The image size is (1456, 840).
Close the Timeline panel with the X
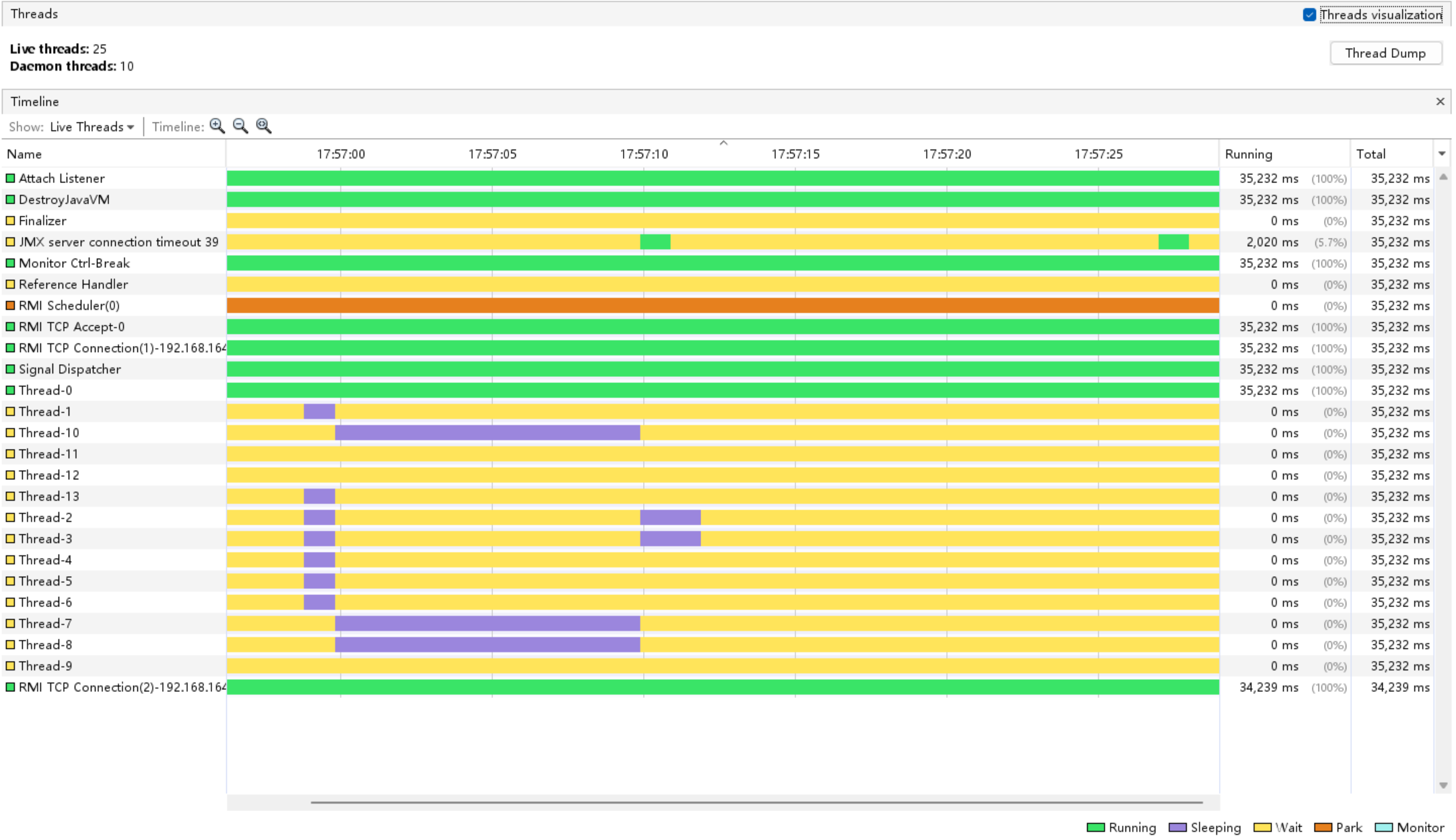click(1440, 102)
